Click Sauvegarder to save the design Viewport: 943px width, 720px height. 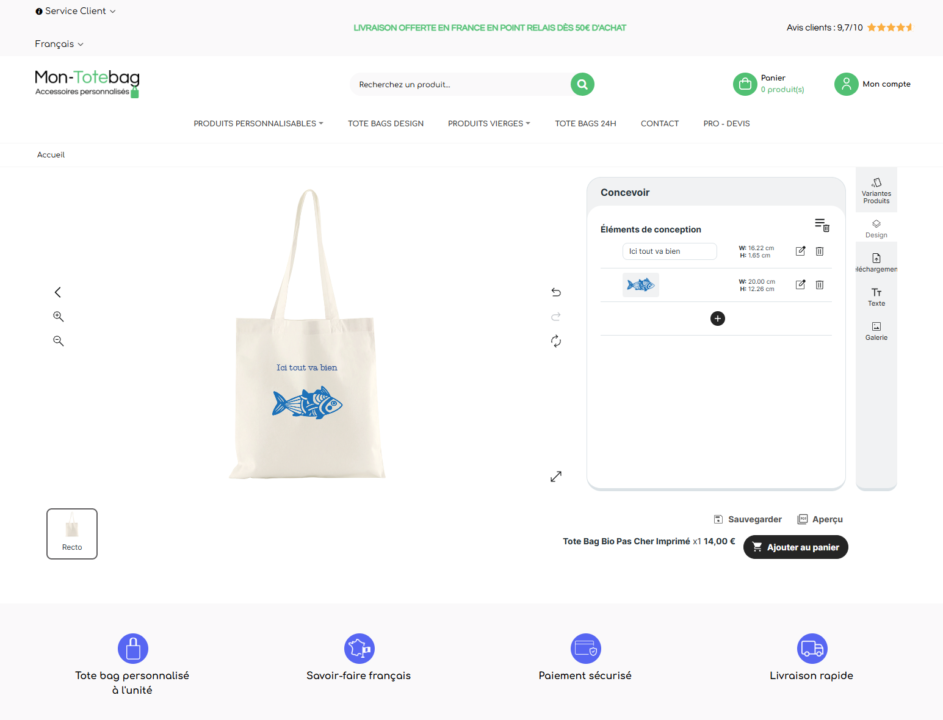(x=747, y=519)
